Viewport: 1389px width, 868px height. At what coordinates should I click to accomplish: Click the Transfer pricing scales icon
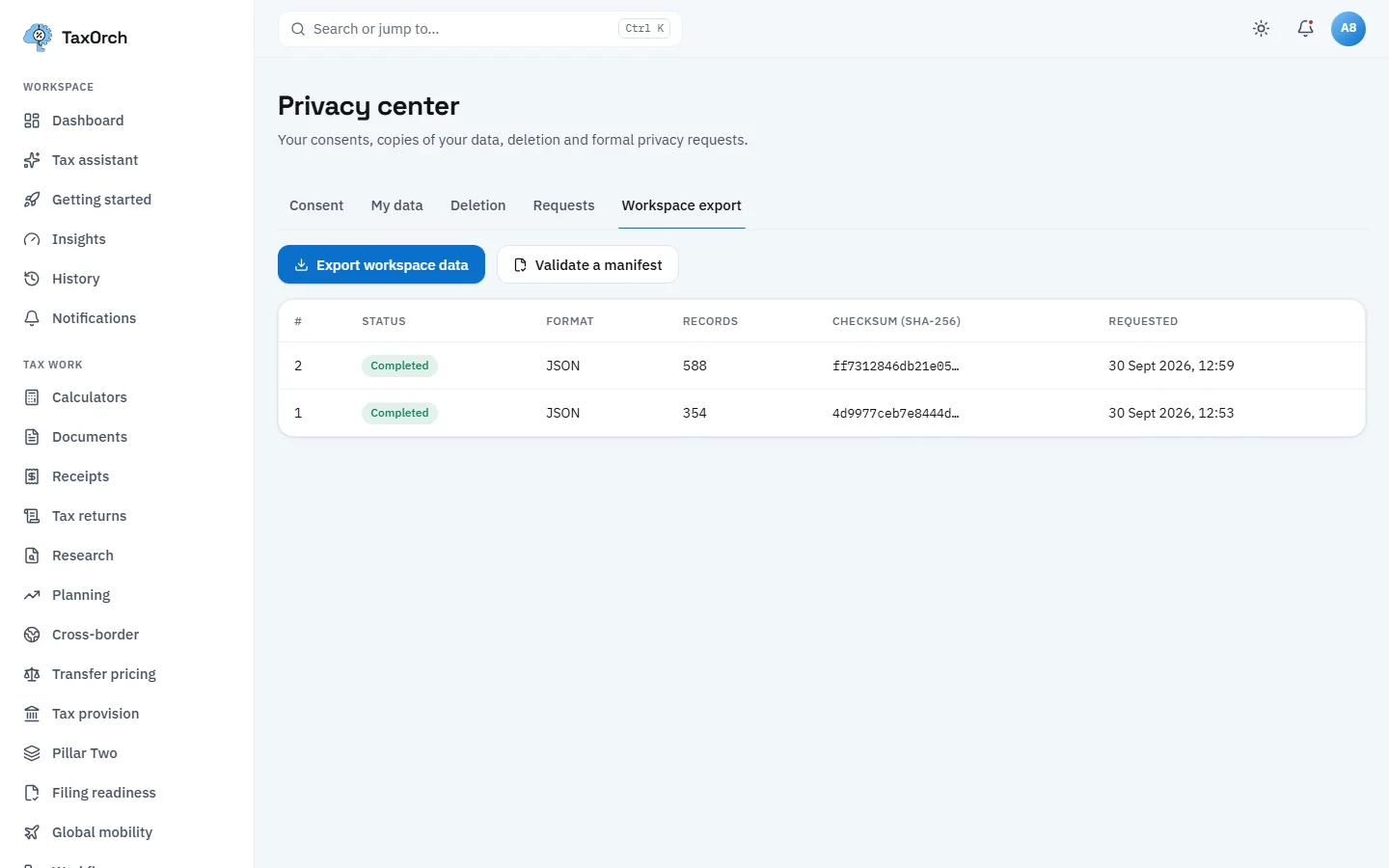32,674
